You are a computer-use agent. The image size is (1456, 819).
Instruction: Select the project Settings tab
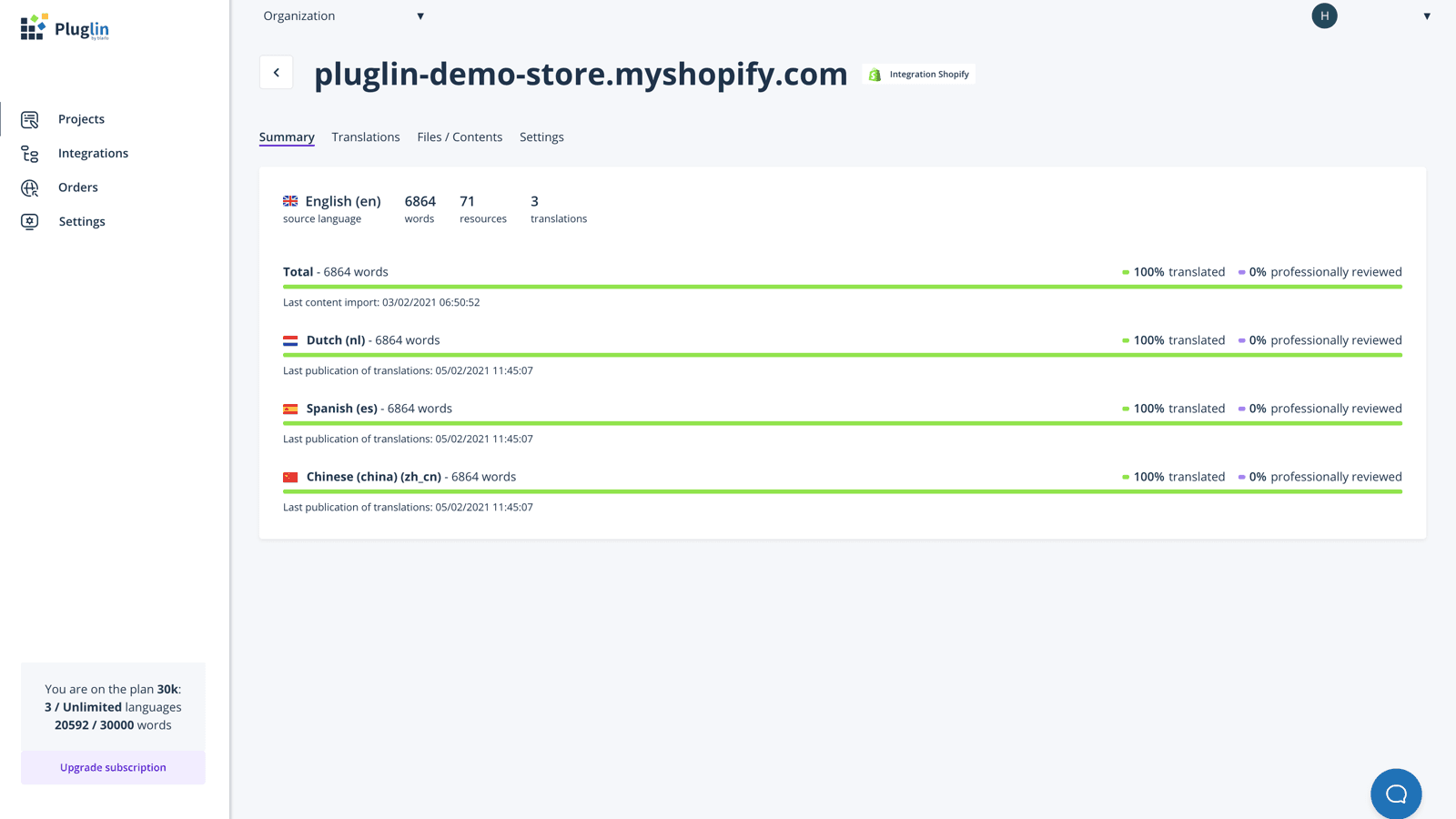click(x=541, y=137)
